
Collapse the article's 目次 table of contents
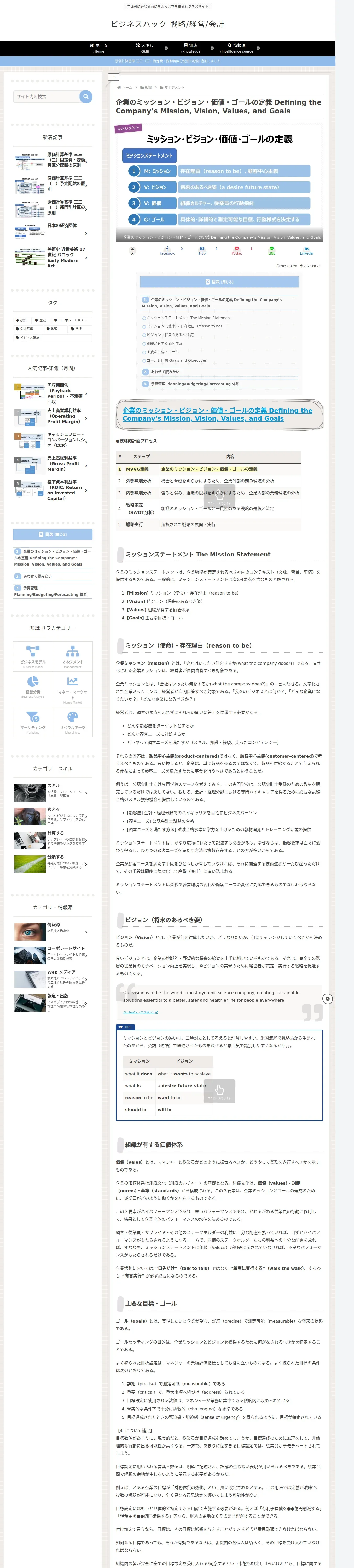click(x=219, y=282)
